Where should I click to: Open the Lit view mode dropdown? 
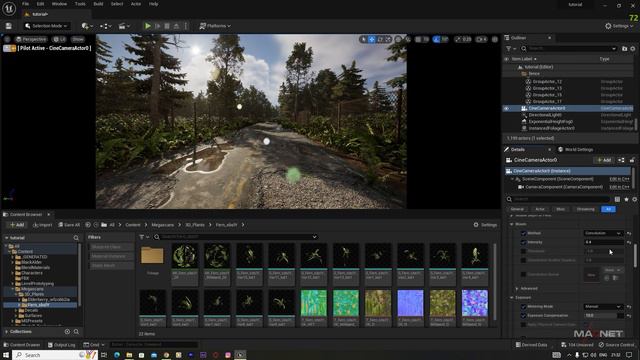pyautogui.click(x=59, y=39)
